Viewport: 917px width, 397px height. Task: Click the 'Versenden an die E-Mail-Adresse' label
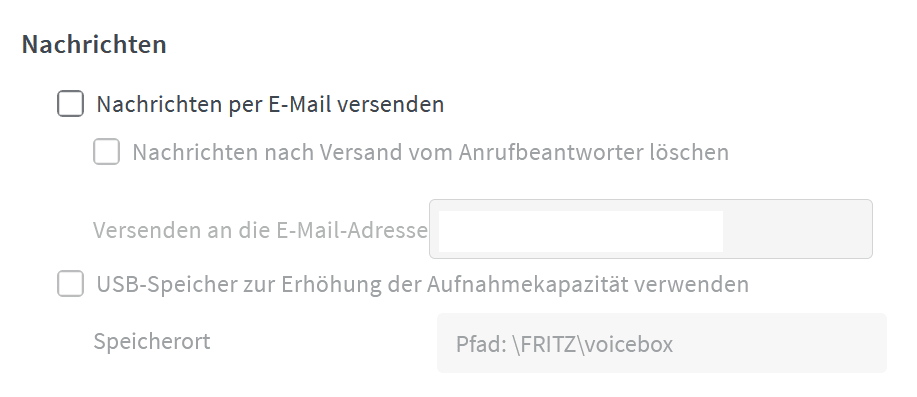click(x=260, y=230)
